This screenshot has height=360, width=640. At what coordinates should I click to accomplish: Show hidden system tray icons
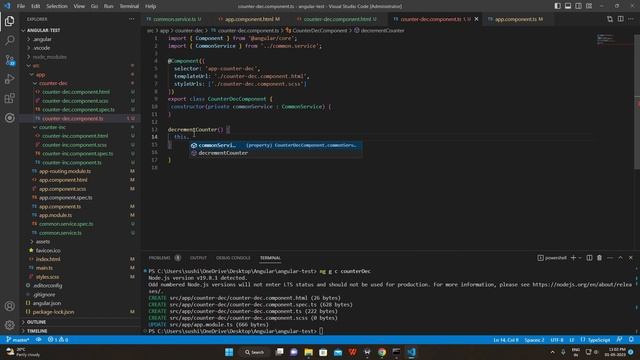(x=553, y=352)
